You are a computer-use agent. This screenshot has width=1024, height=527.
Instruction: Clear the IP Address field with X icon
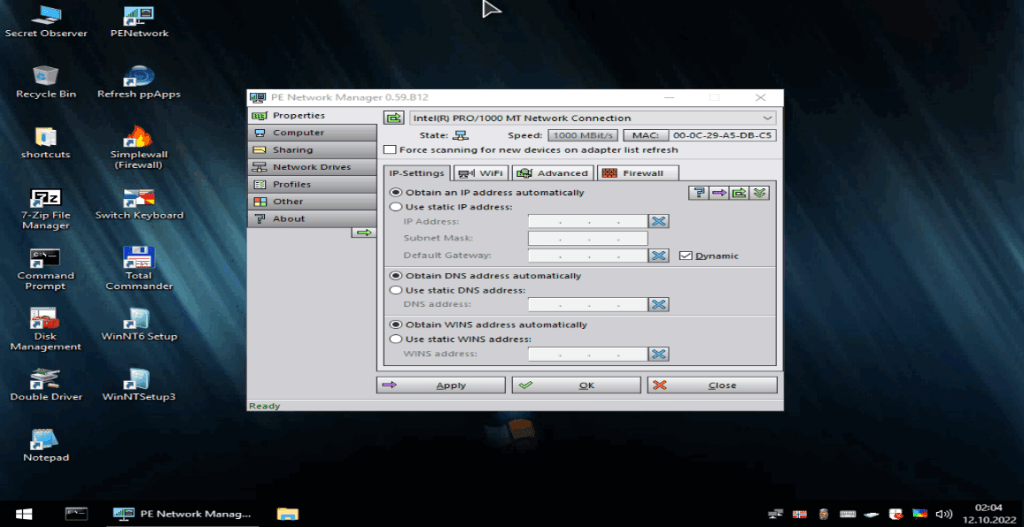[658, 221]
